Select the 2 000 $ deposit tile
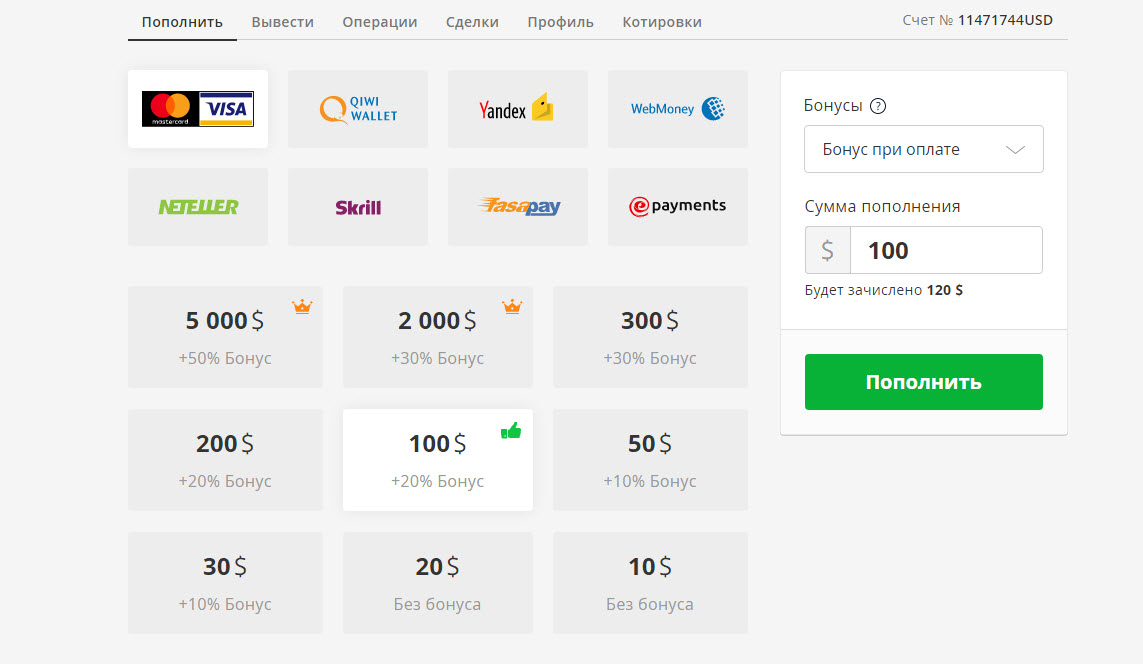Screen dimensions: 1143x664 click(x=437, y=337)
